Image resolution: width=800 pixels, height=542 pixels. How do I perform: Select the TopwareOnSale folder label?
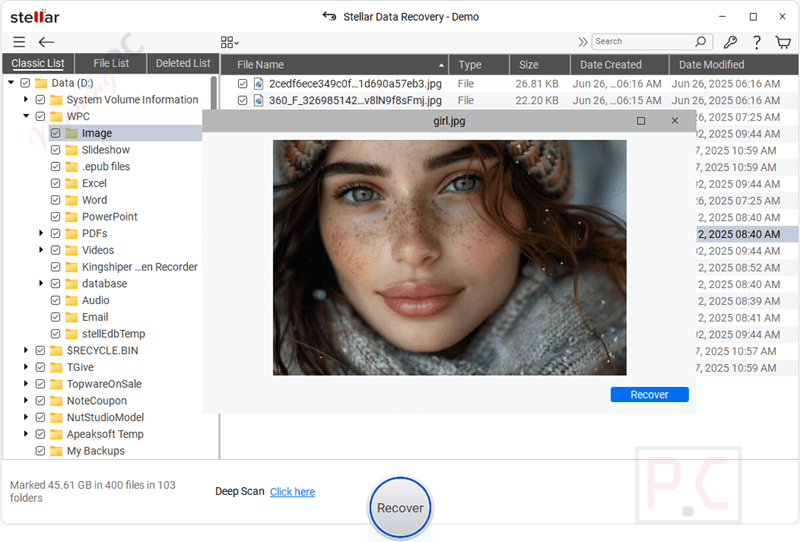104,384
